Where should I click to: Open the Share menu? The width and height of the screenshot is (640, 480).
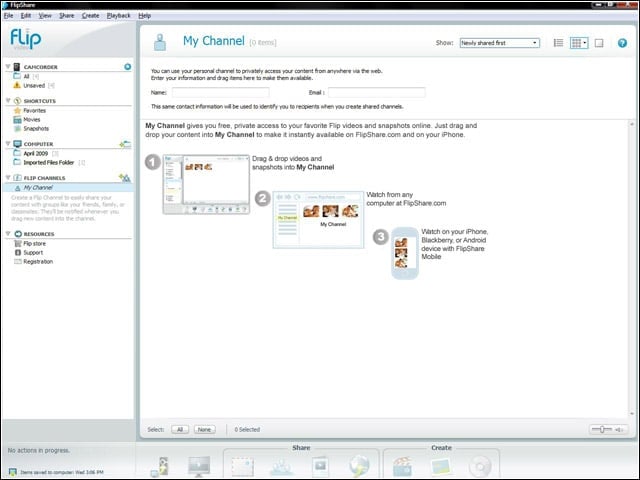(67, 16)
